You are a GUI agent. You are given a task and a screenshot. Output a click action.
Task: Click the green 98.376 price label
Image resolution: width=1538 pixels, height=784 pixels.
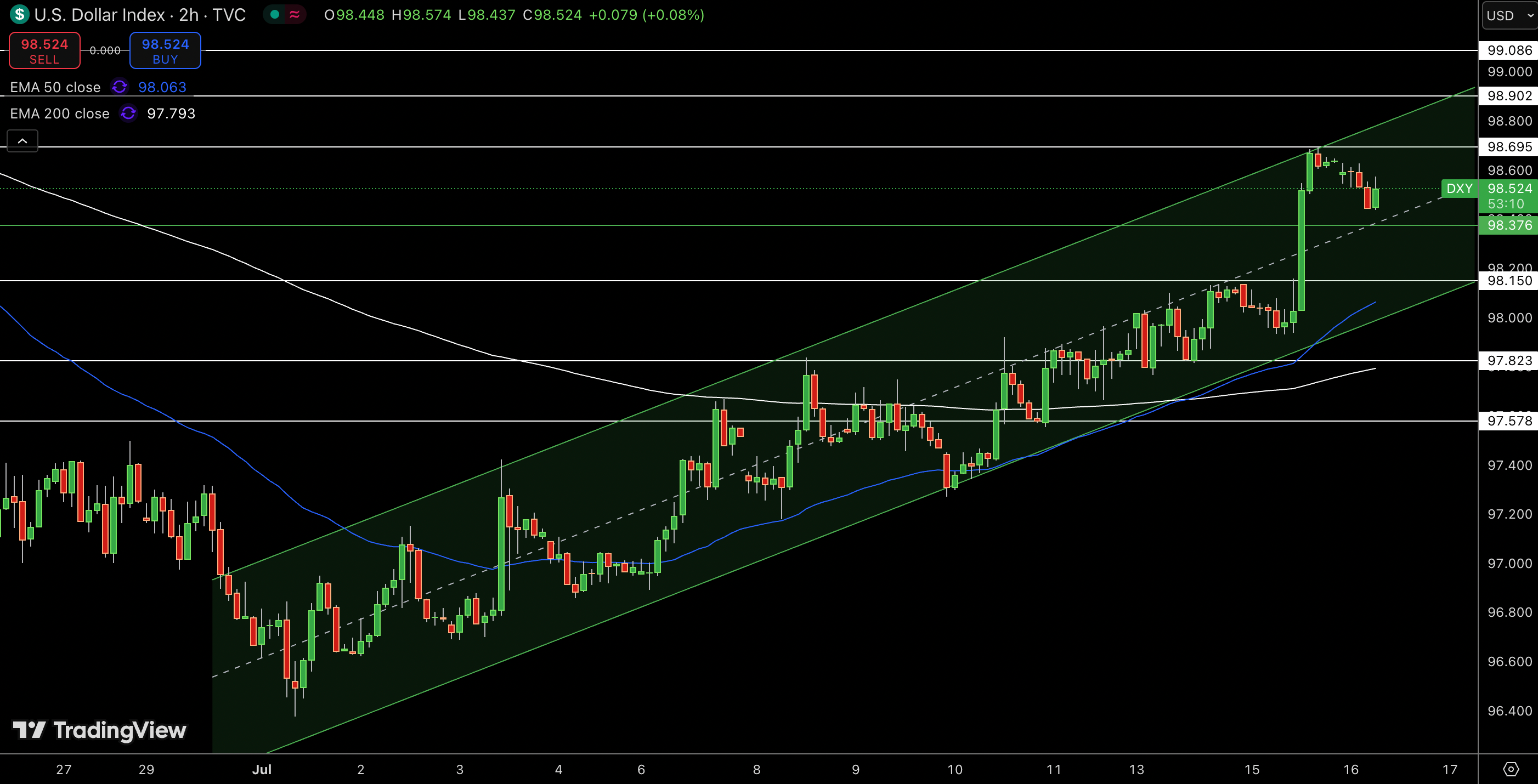pos(1509,225)
